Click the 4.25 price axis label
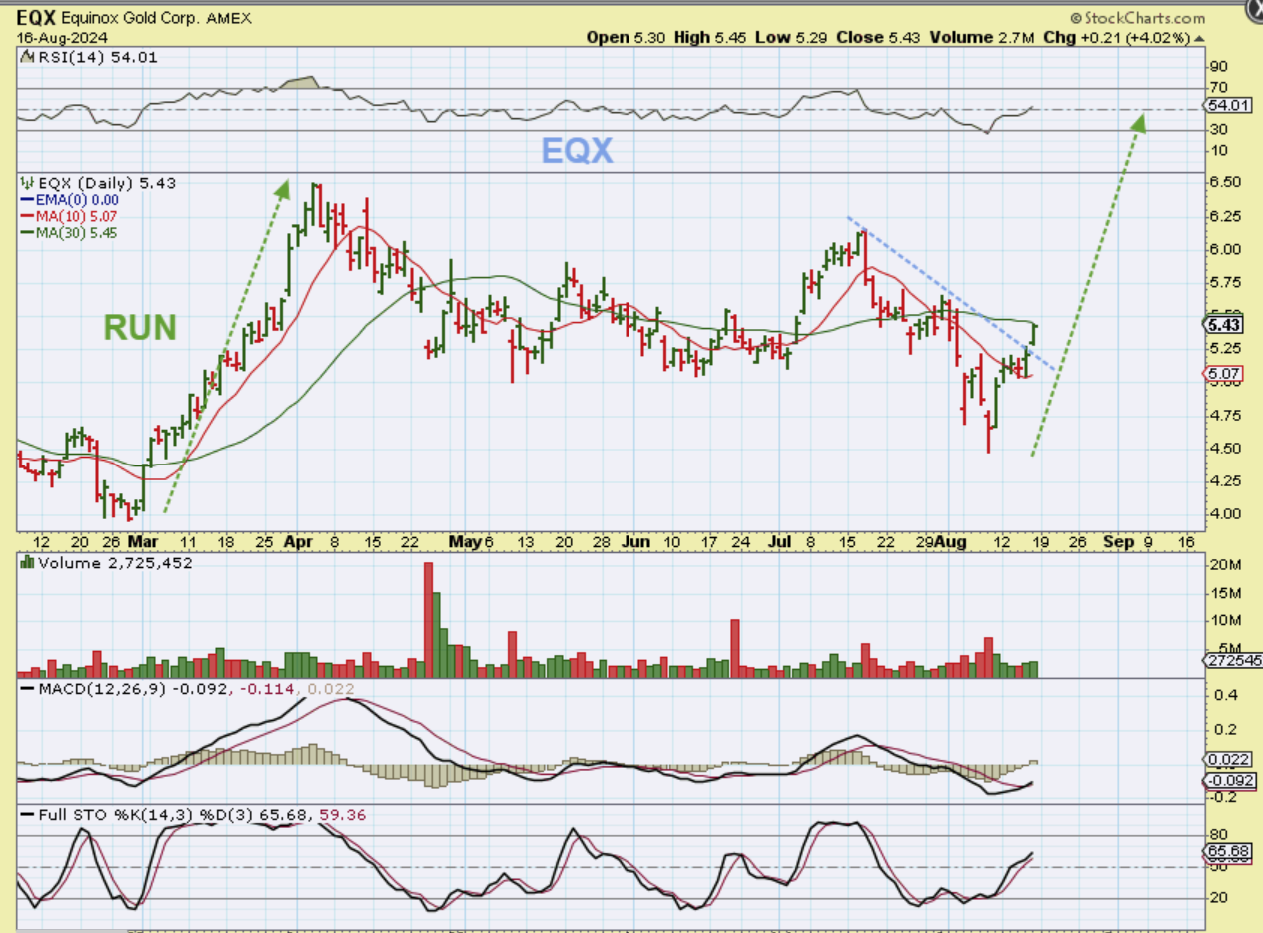The image size is (1263, 933). pyautogui.click(x=1225, y=480)
